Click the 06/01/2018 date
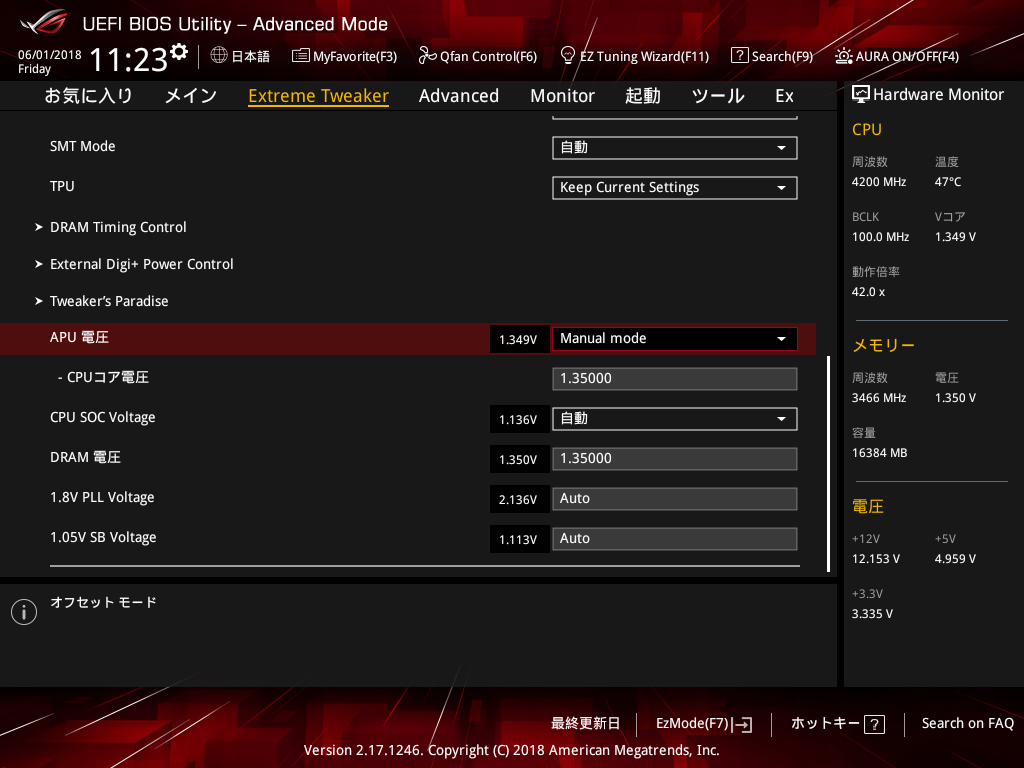Image resolution: width=1024 pixels, height=768 pixels. click(50, 55)
